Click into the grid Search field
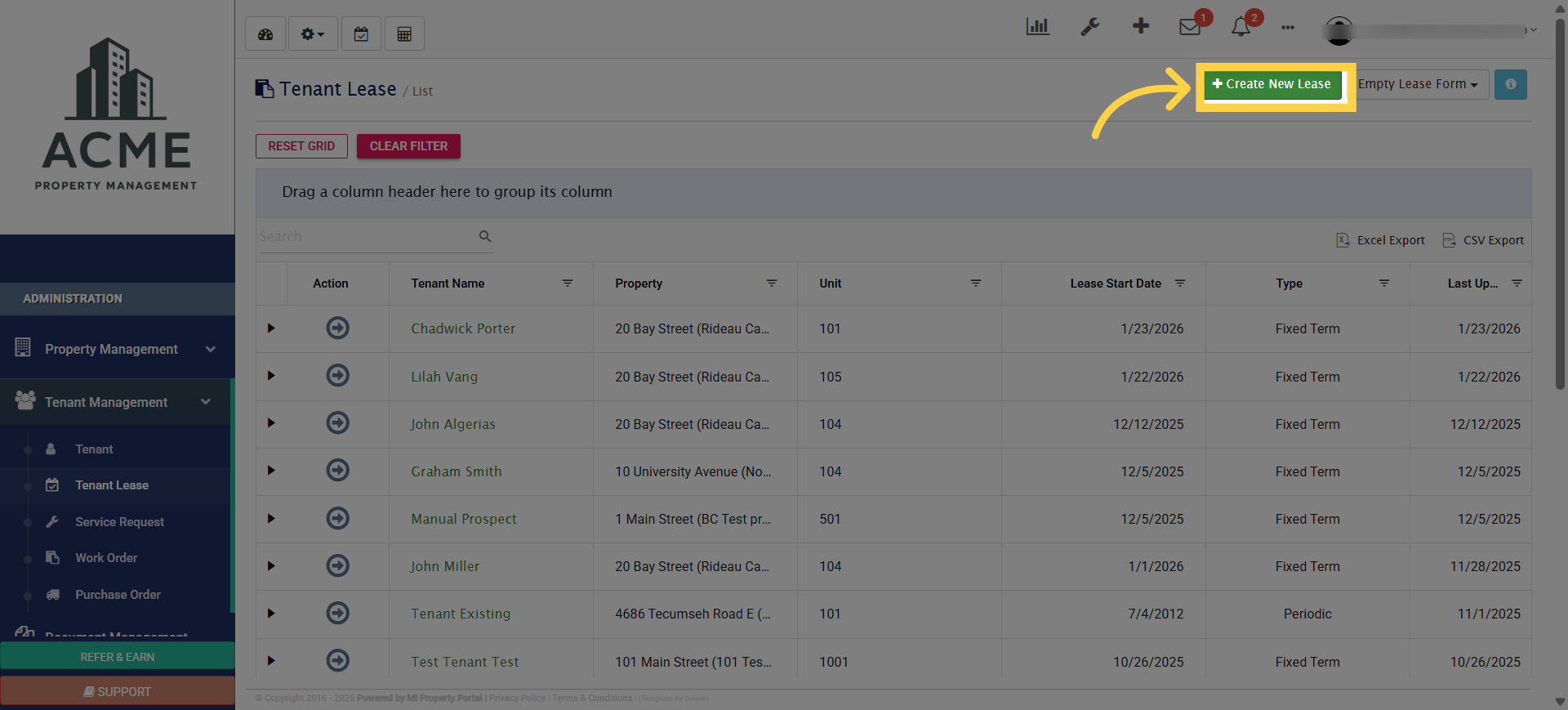Viewport: 1568px width, 710px height. coord(367,237)
